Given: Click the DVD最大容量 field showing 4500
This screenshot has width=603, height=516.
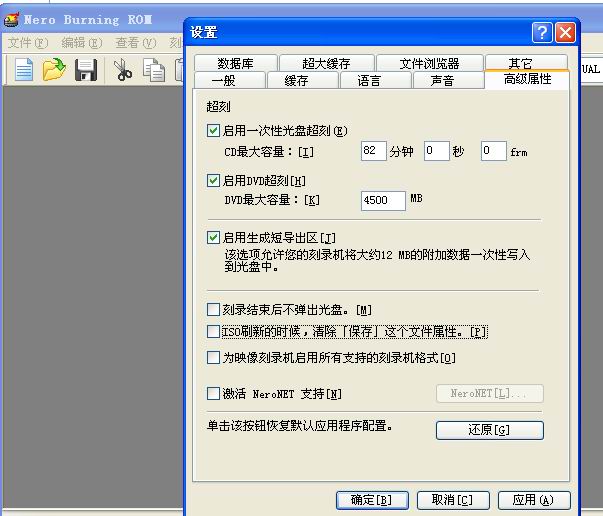Looking at the screenshot, I should pyautogui.click(x=383, y=201).
